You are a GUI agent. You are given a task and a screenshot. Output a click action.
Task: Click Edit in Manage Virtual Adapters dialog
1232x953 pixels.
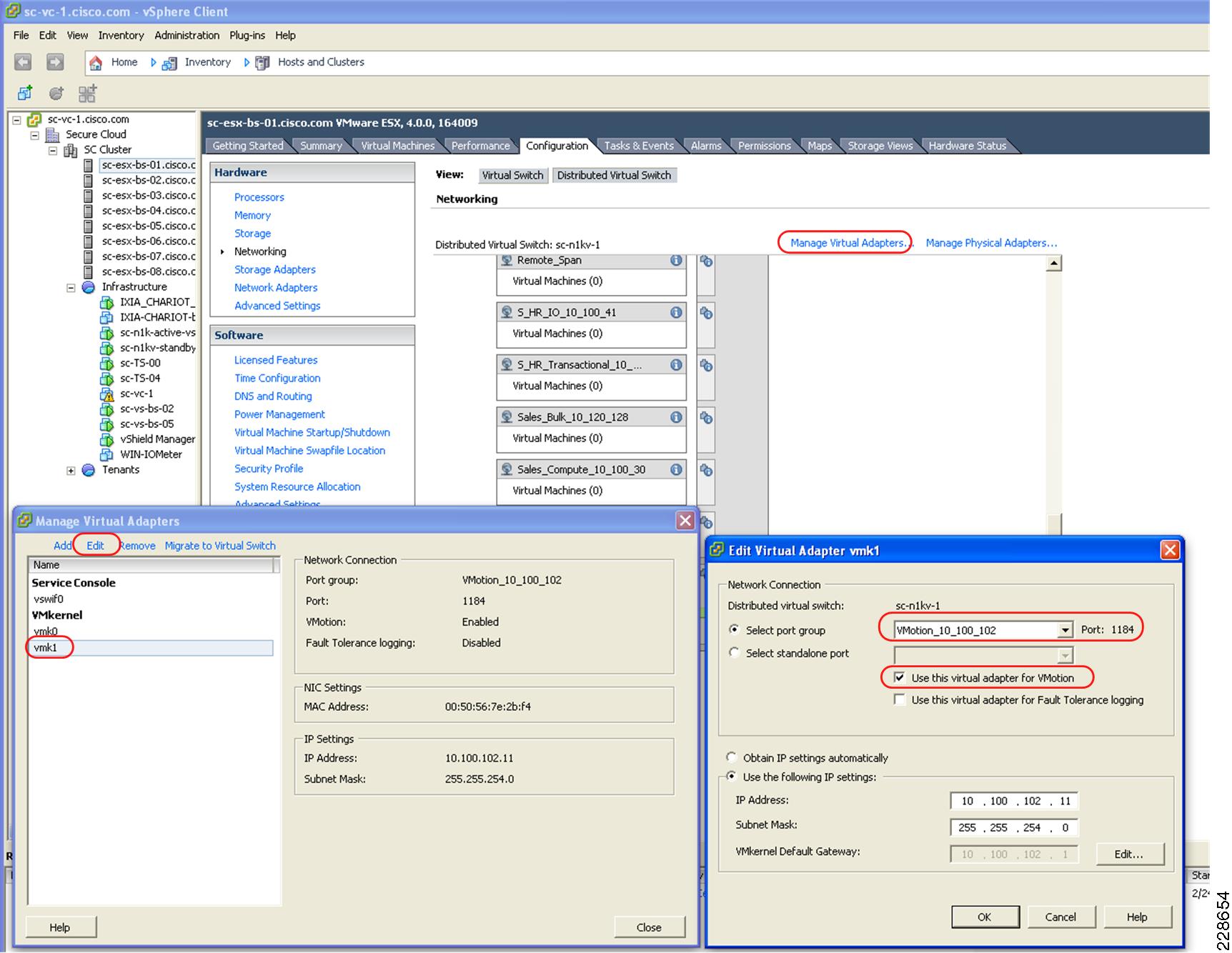point(95,546)
